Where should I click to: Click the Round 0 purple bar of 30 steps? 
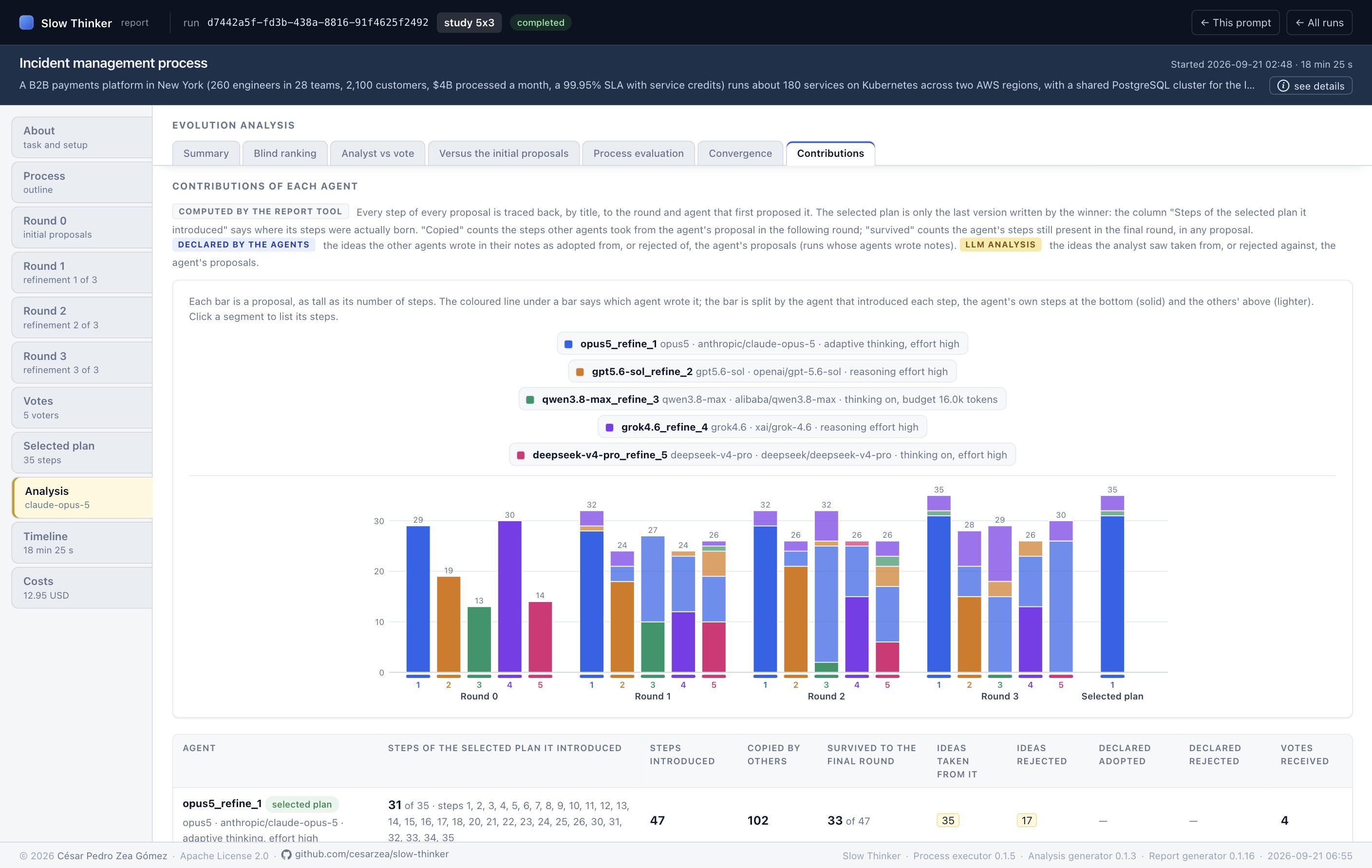509,596
